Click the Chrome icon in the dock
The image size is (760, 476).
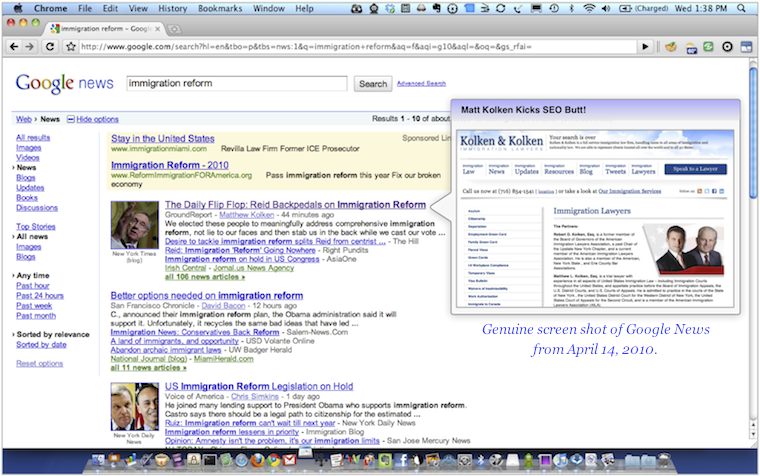273,460
